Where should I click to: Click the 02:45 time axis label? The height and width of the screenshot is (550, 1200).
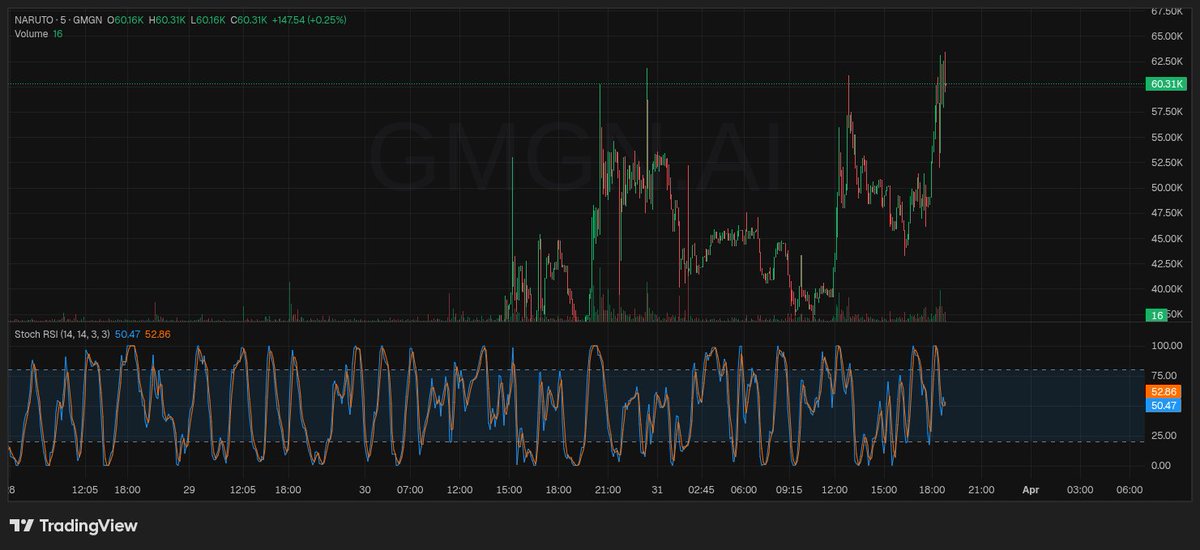point(701,490)
